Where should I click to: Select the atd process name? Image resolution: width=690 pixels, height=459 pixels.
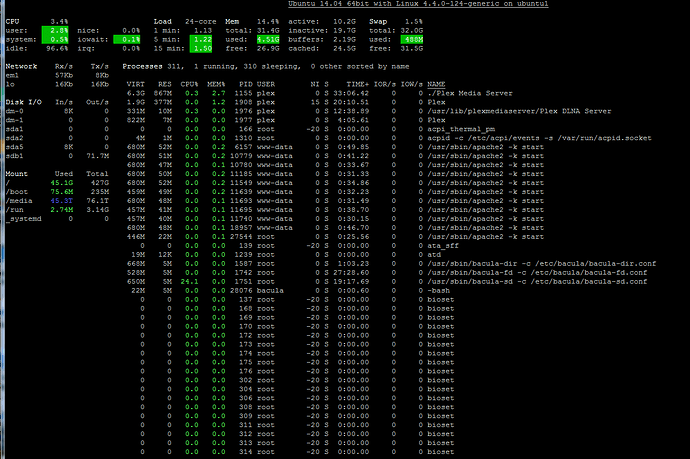(434, 254)
